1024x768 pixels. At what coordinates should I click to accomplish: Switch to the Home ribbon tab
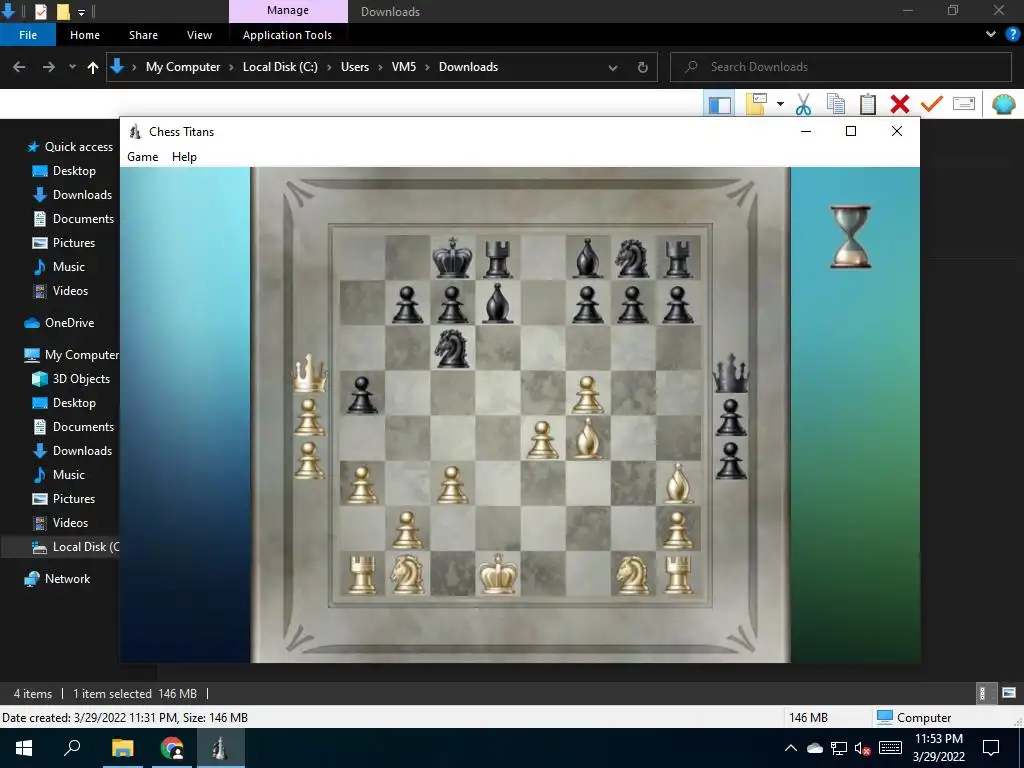pyautogui.click(x=85, y=35)
